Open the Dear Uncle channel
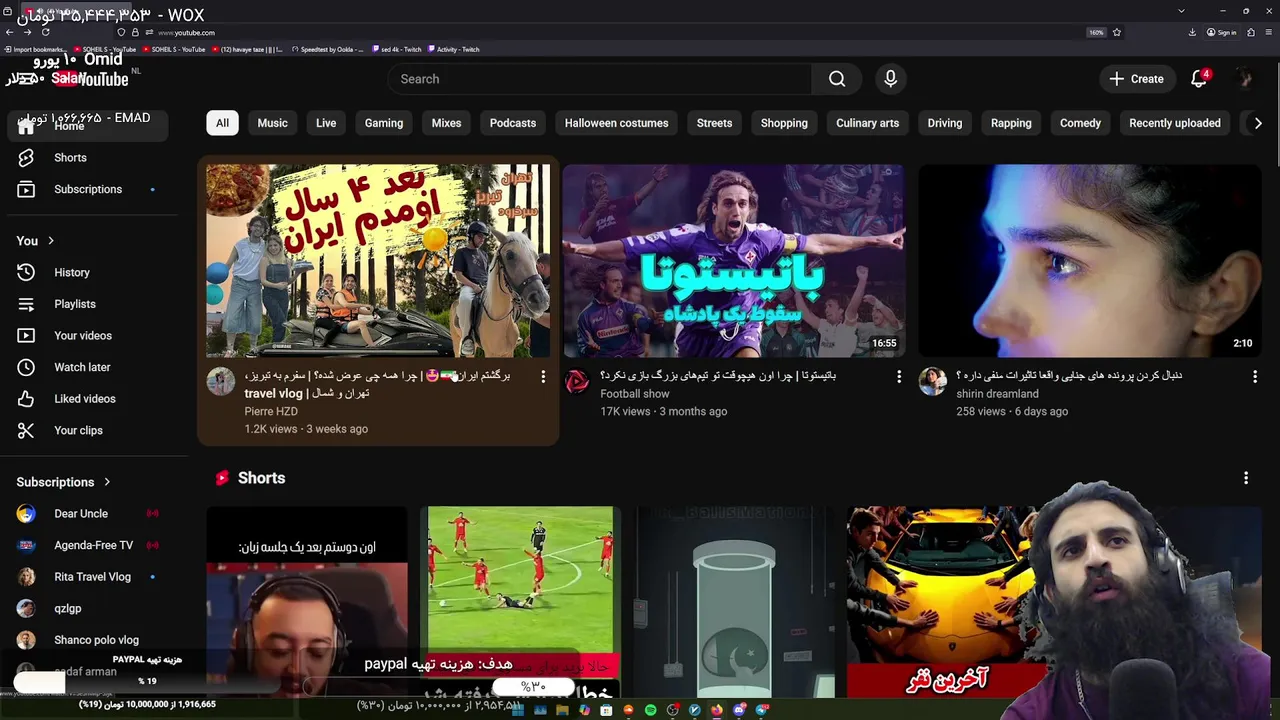1280x720 pixels. tap(88, 514)
